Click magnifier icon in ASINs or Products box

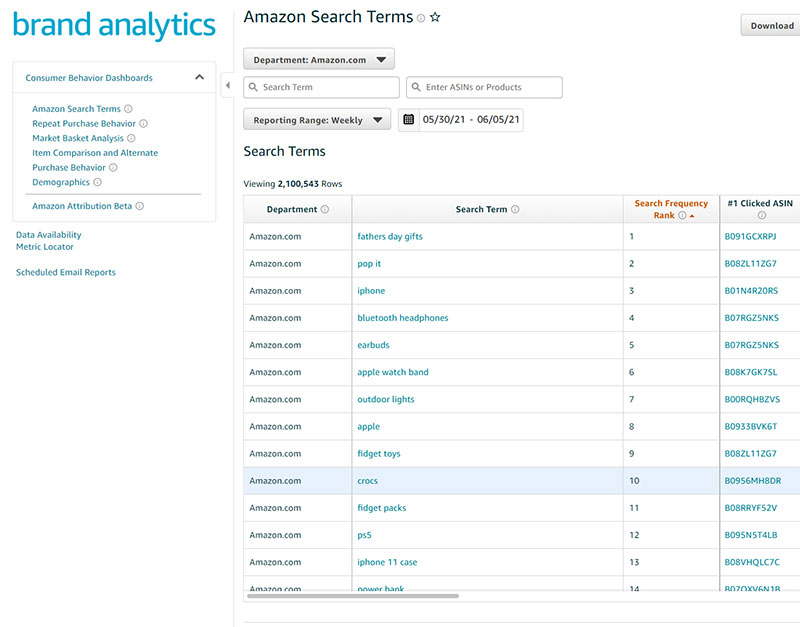point(416,87)
